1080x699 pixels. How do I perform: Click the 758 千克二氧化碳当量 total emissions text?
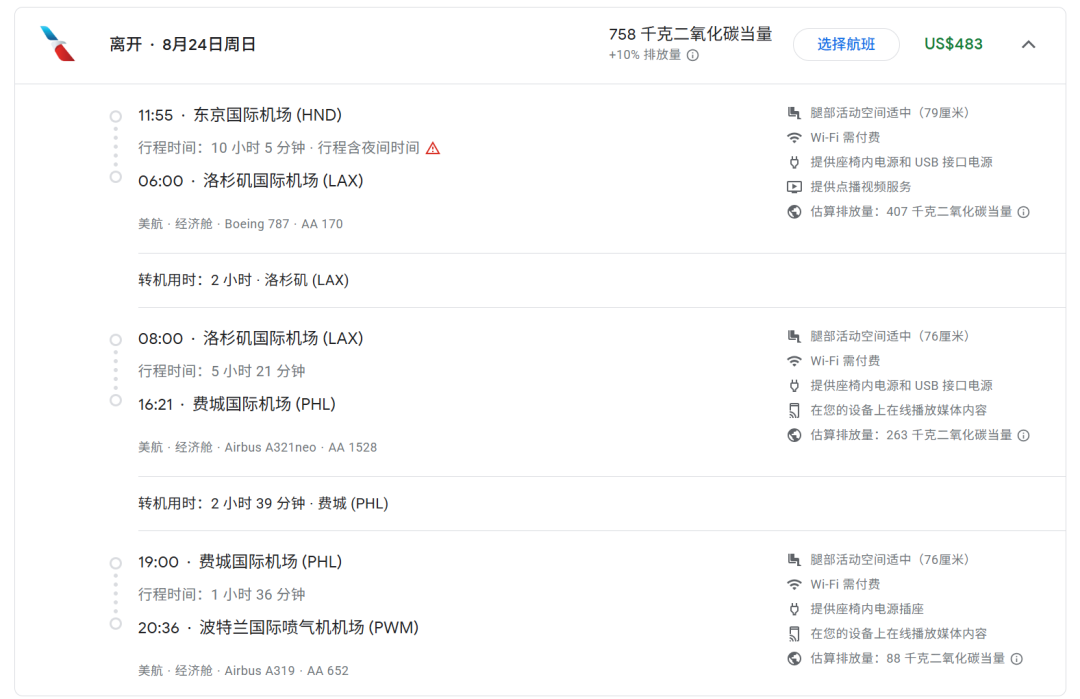(x=690, y=35)
